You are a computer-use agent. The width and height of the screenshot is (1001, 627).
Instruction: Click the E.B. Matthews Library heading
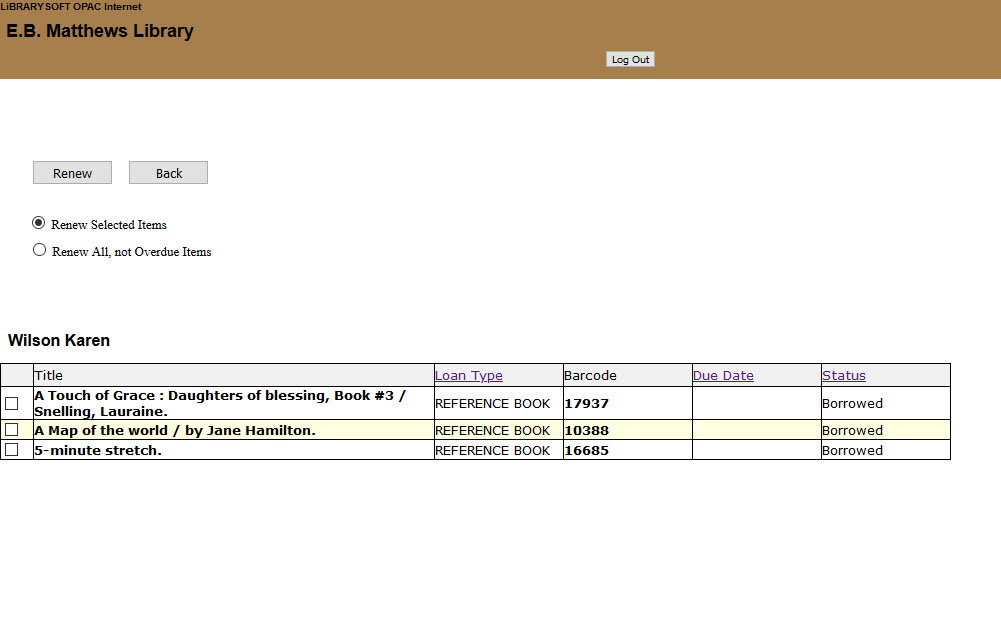[100, 31]
